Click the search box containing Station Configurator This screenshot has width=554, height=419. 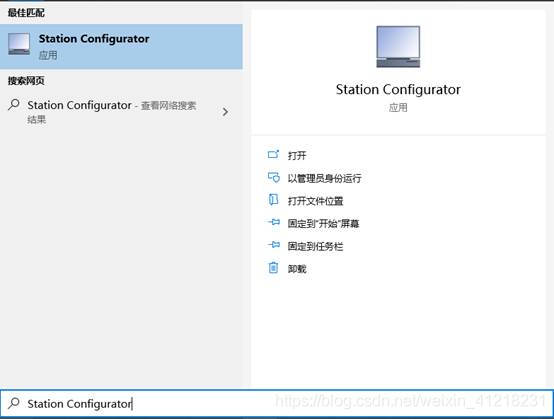click(x=277, y=403)
